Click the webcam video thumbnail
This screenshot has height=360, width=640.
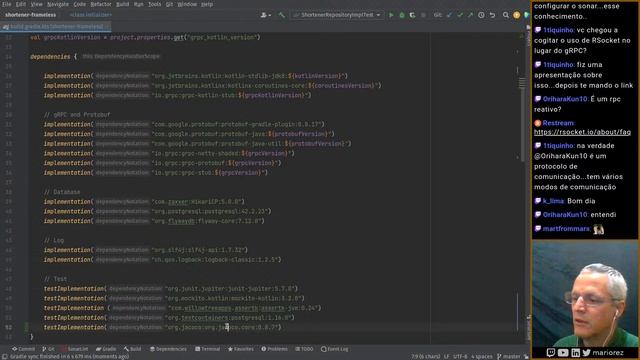585,294
